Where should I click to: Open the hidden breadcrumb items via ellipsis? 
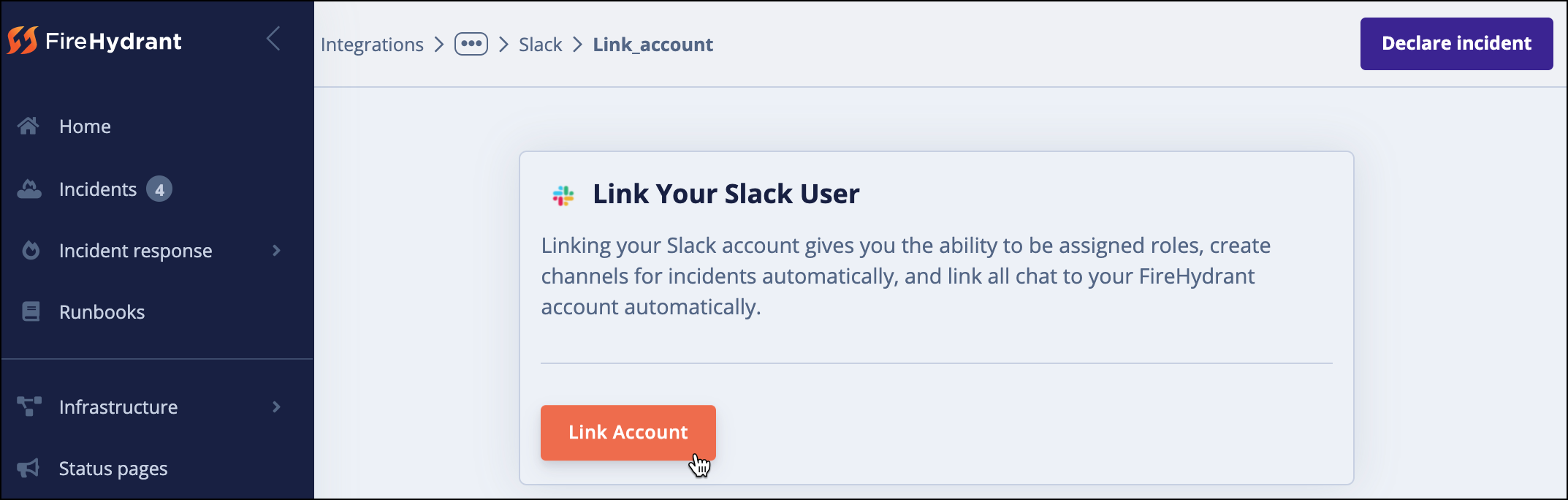click(471, 44)
